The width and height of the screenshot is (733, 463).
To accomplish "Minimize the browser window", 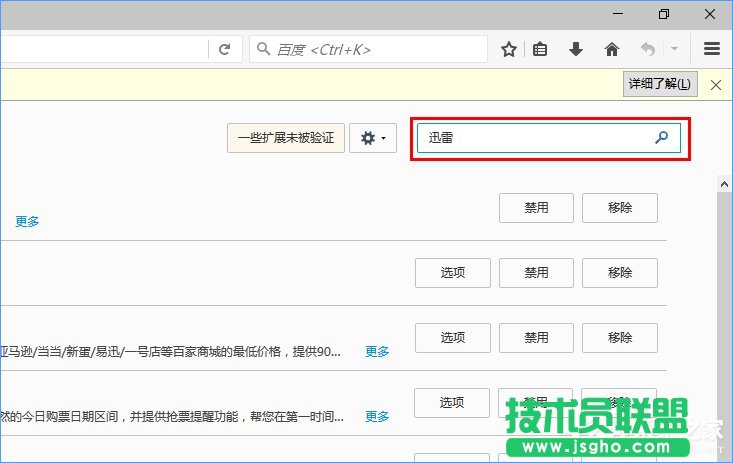I will (x=618, y=14).
